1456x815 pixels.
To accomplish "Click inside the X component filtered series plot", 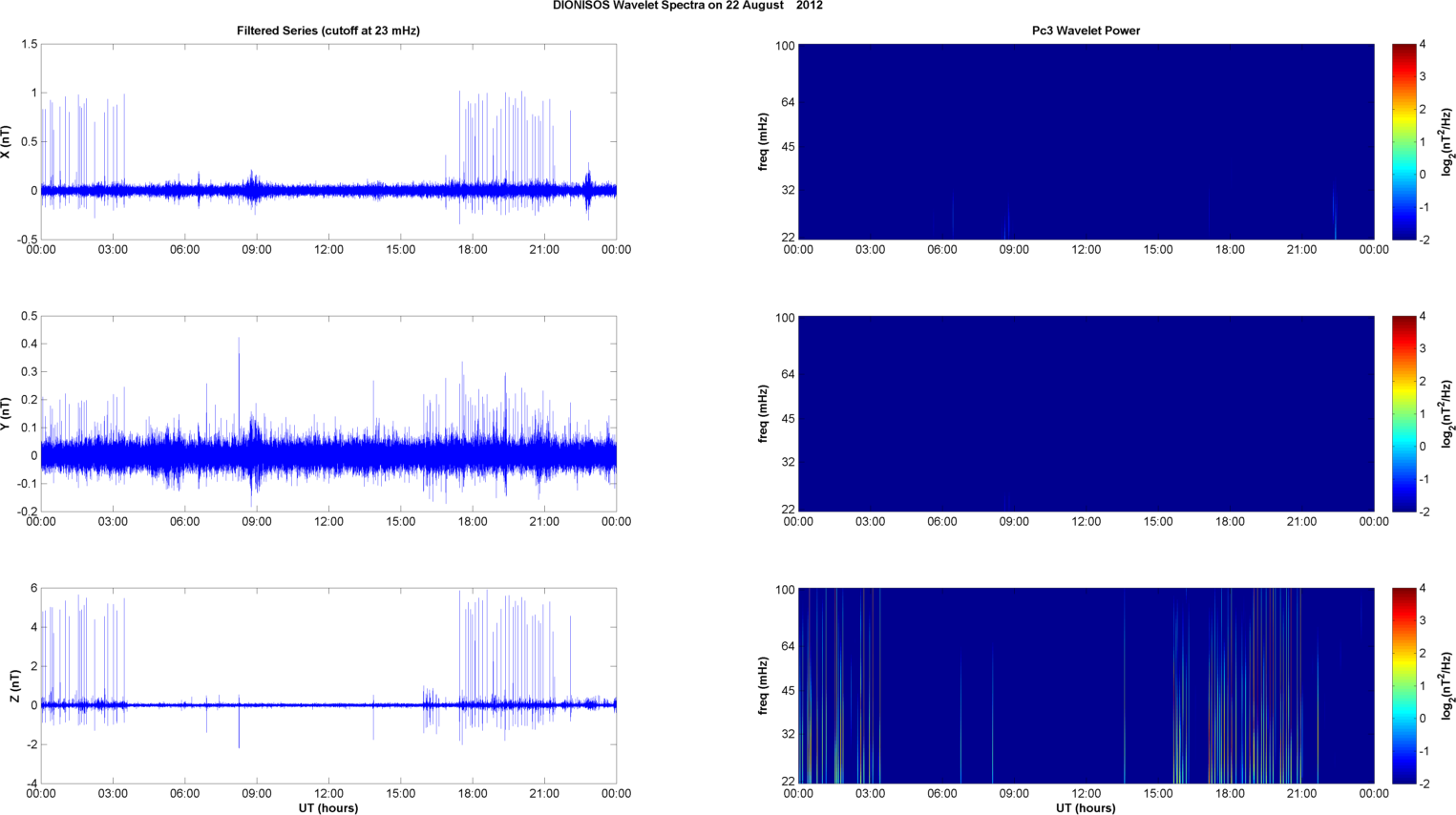I will click(x=328, y=141).
